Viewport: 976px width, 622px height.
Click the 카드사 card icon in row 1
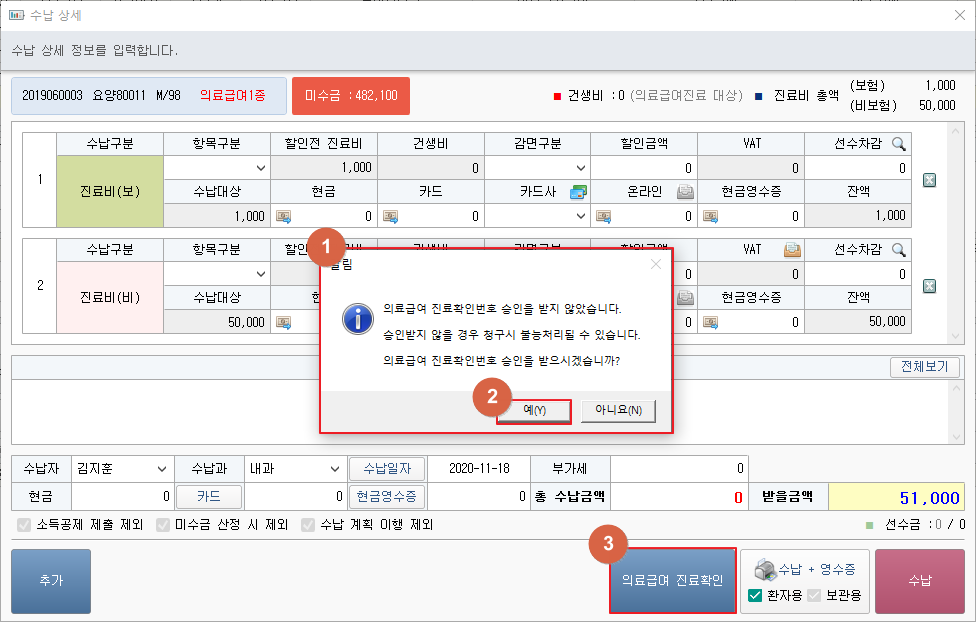click(x=578, y=192)
